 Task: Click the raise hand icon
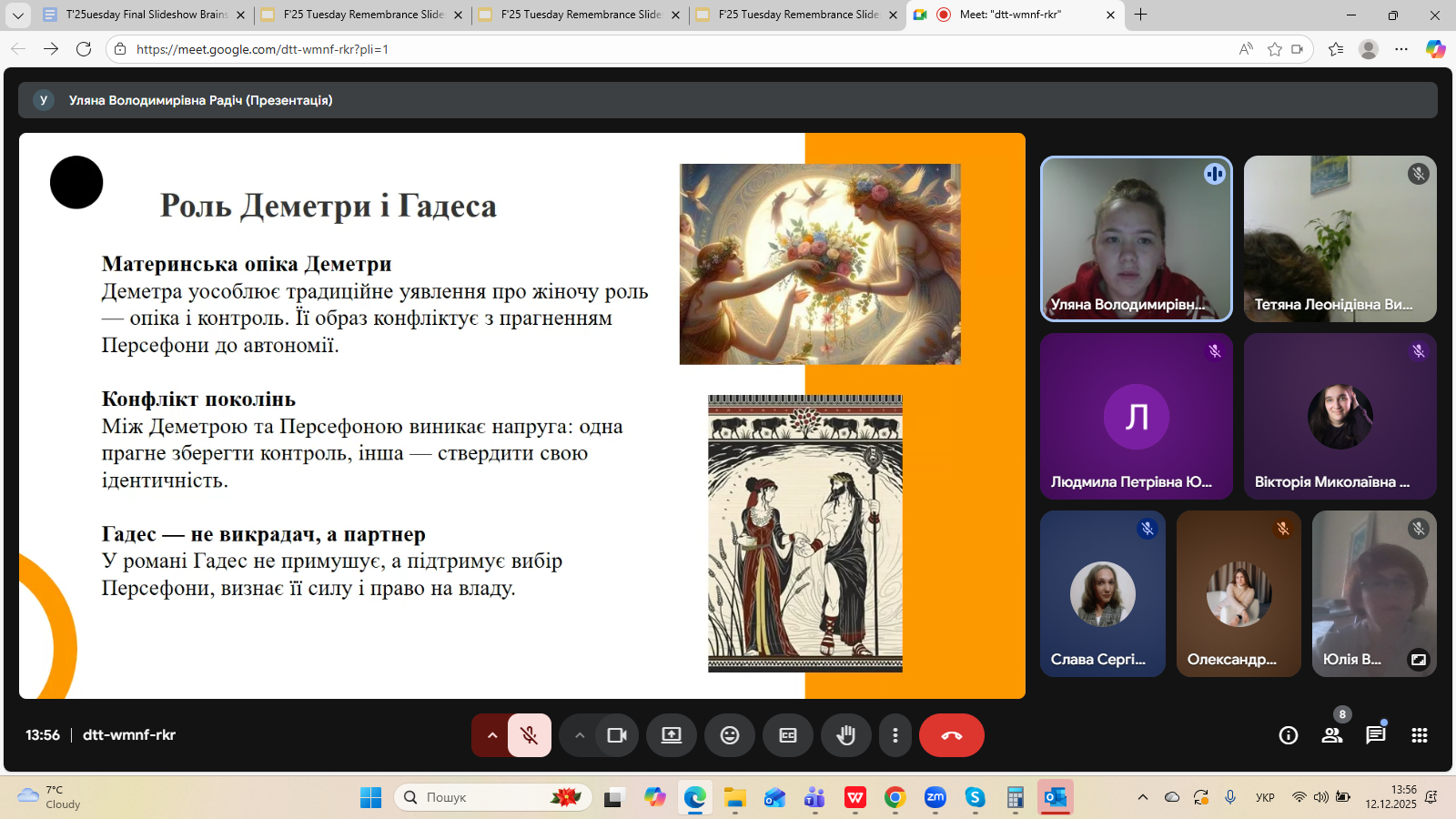point(845,735)
